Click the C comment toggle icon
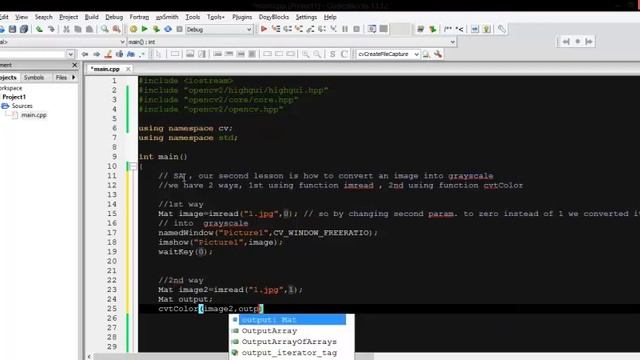The width and height of the screenshot is (640, 360). click(x=344, y=54)
